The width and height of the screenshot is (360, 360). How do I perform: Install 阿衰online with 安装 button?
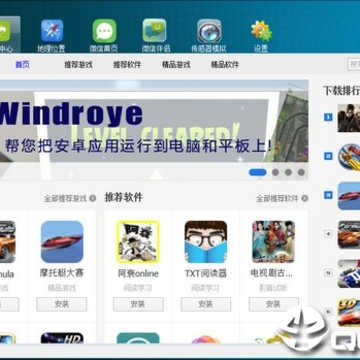[138, 304]
